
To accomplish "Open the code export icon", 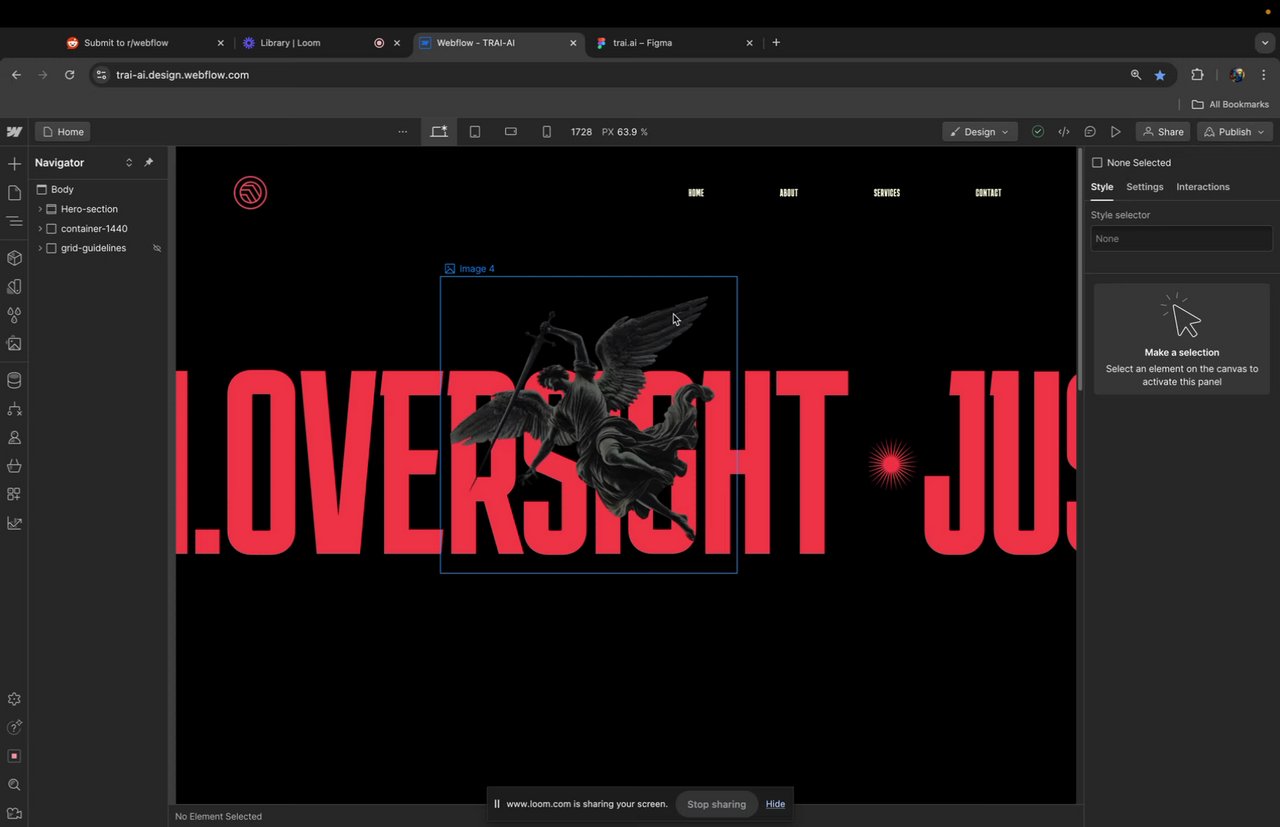I will pos(1064,132).
